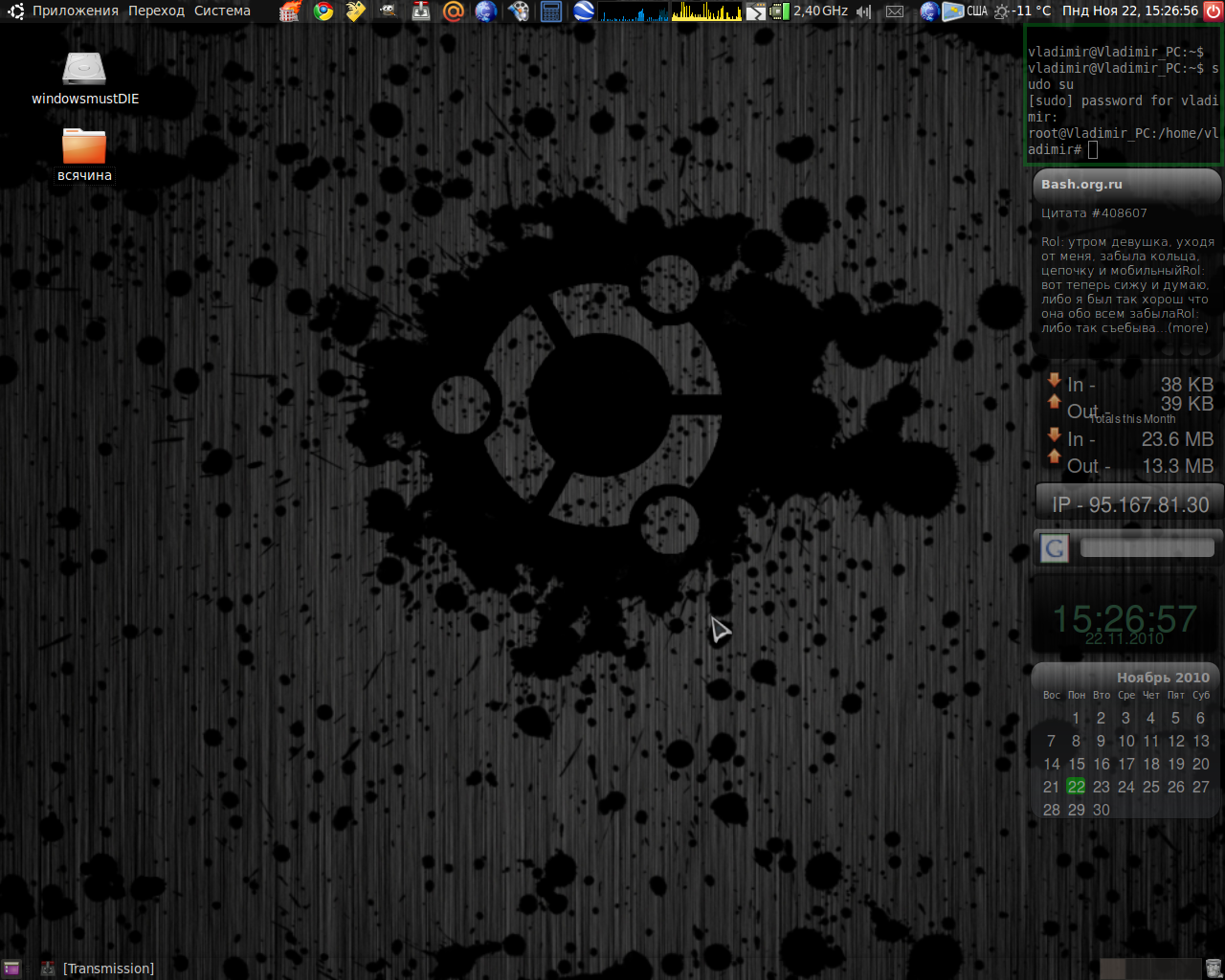Open the Переход menu
Viewport: 1225px width, 980px height.
pos(156,11)
